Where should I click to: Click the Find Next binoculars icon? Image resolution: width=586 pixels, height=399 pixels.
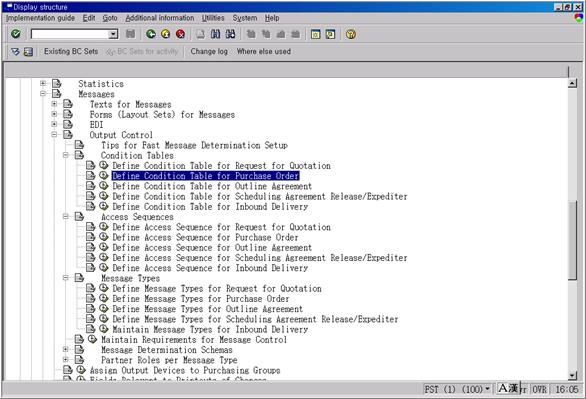[x=230, y=34]
